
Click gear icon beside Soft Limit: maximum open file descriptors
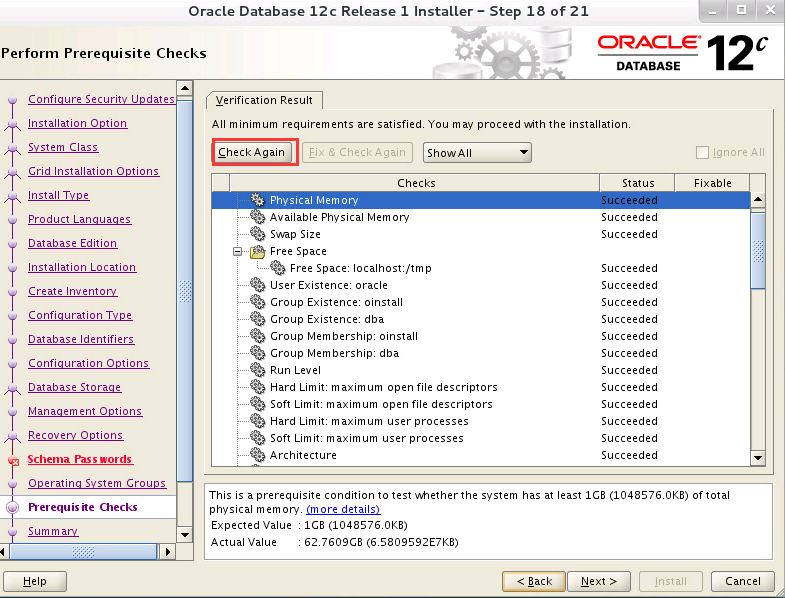(x=257, y=404)
